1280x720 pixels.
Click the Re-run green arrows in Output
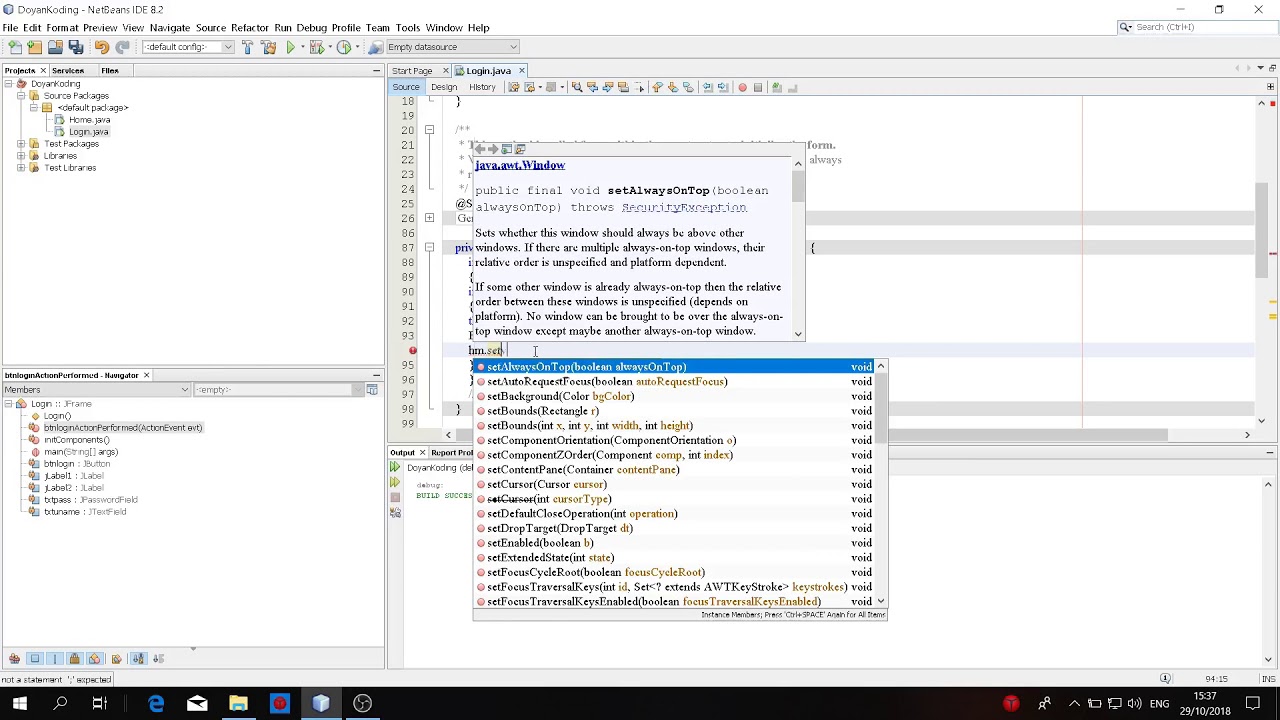point(395,468)
